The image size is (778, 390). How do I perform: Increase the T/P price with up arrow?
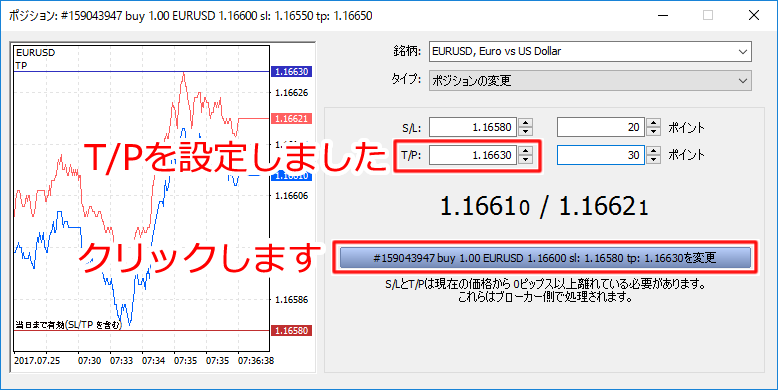click(525, 151)
